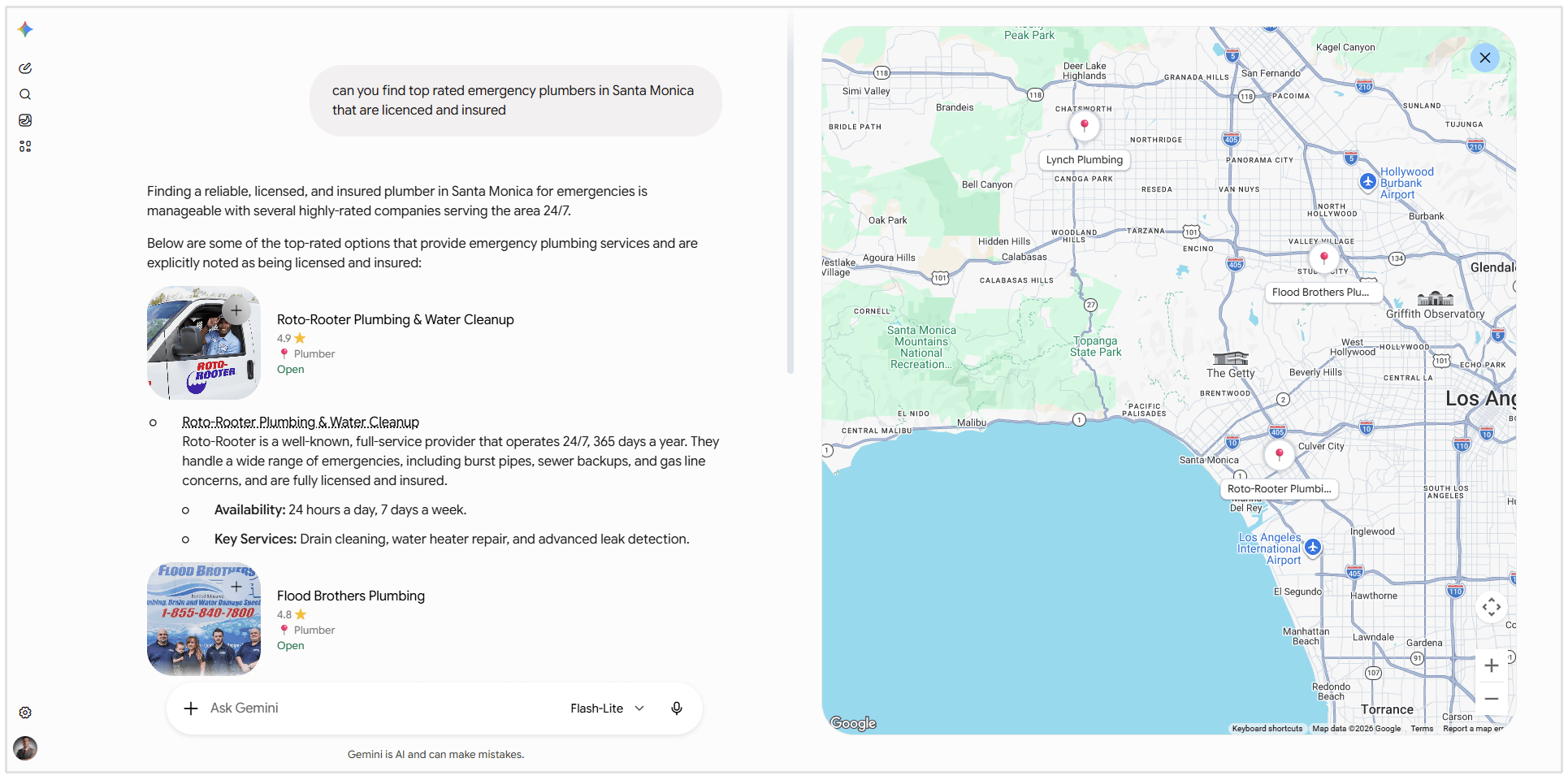1568x780 pixels.
Task: Click the Flood Brothers map pin
Action: [x=1324, y=258]
